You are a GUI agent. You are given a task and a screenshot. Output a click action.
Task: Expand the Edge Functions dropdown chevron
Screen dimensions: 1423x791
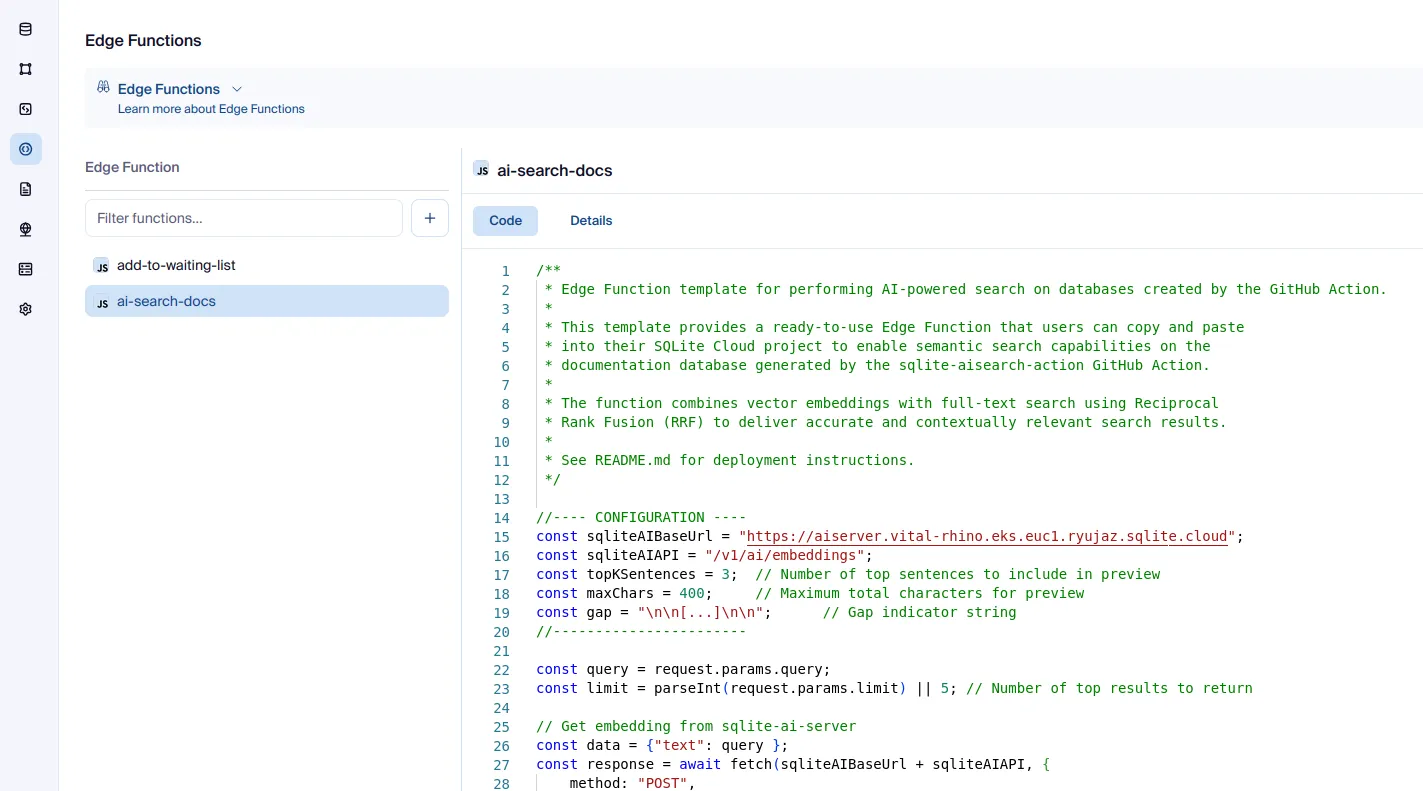(237, 89)
